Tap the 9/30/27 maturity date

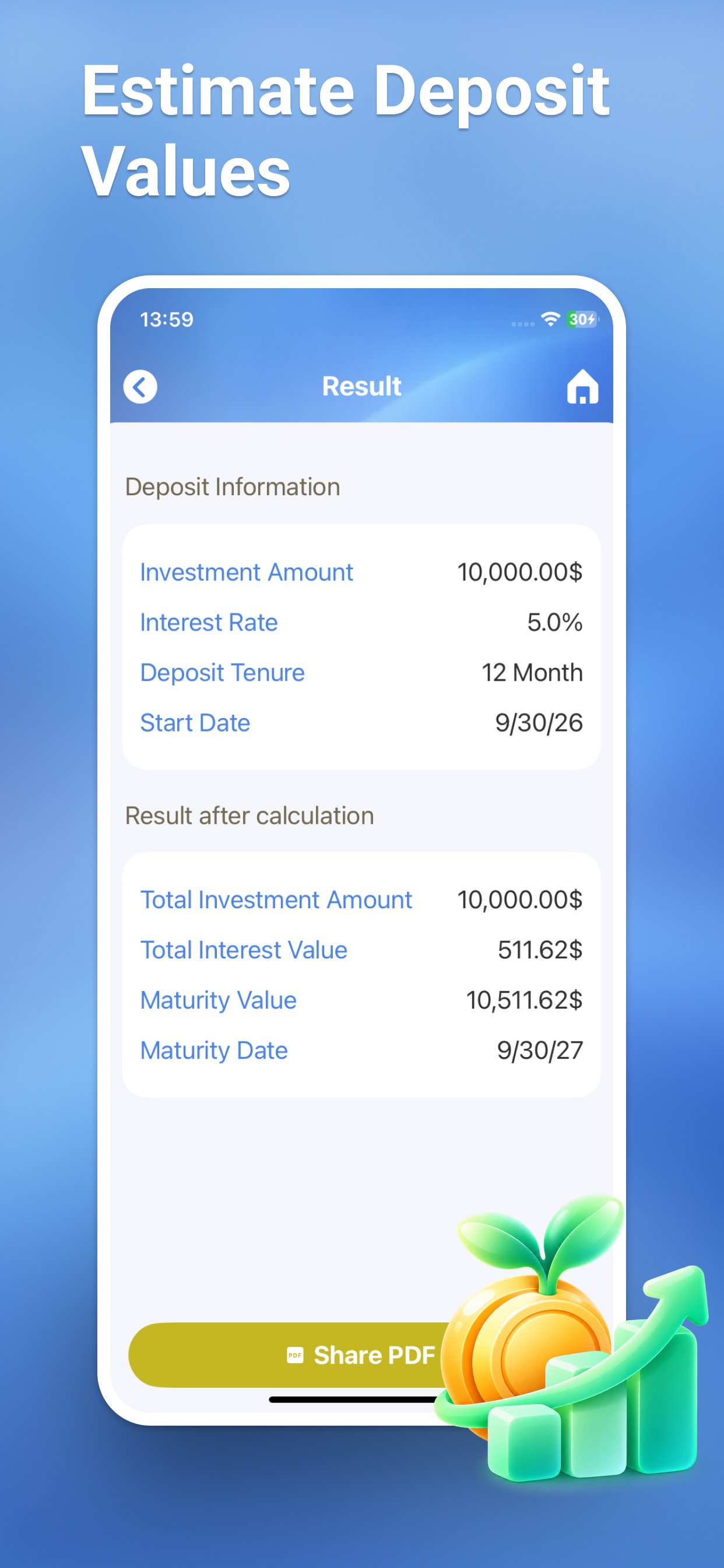click(x=540, y=1050)
